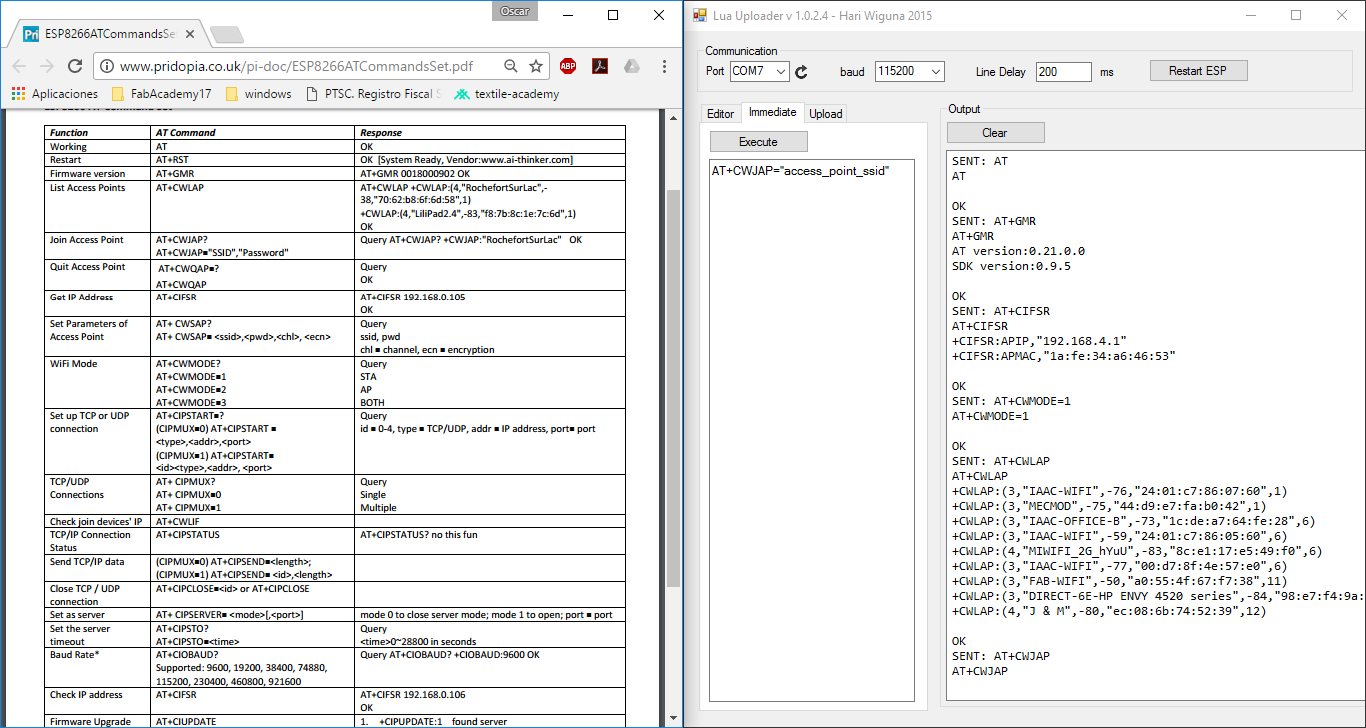Clear the Output log
Screen dimensions: 1366x728
pos(995,133)
